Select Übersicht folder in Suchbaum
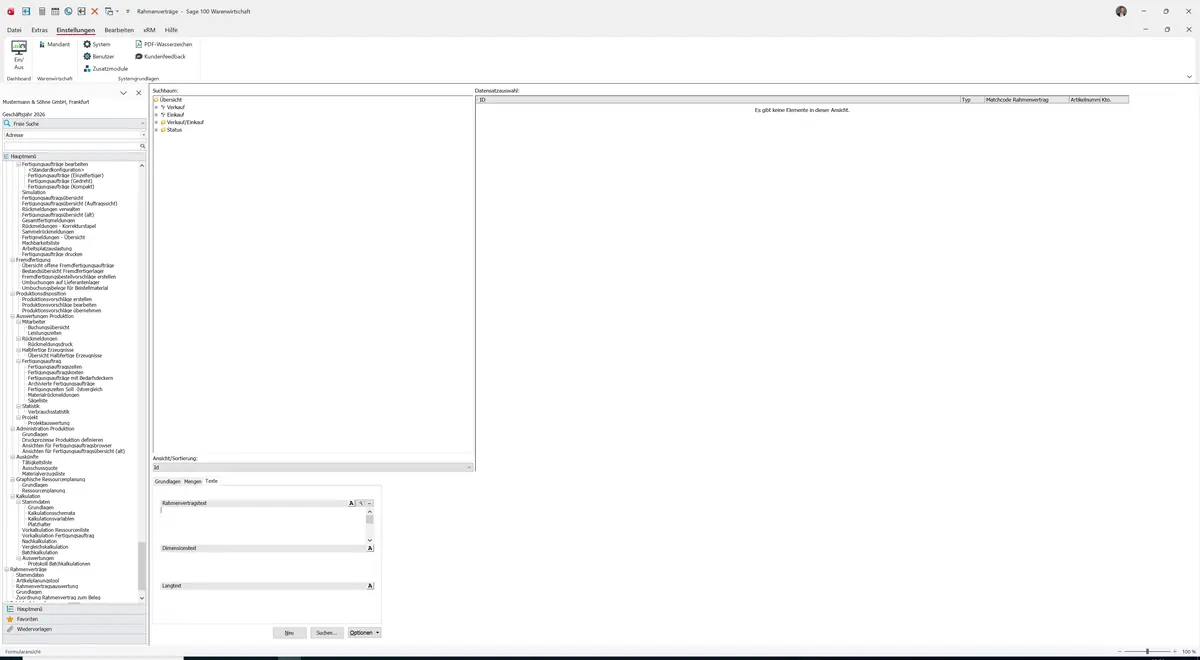This screenshot has height=660, width=1200. click(168, 100)
